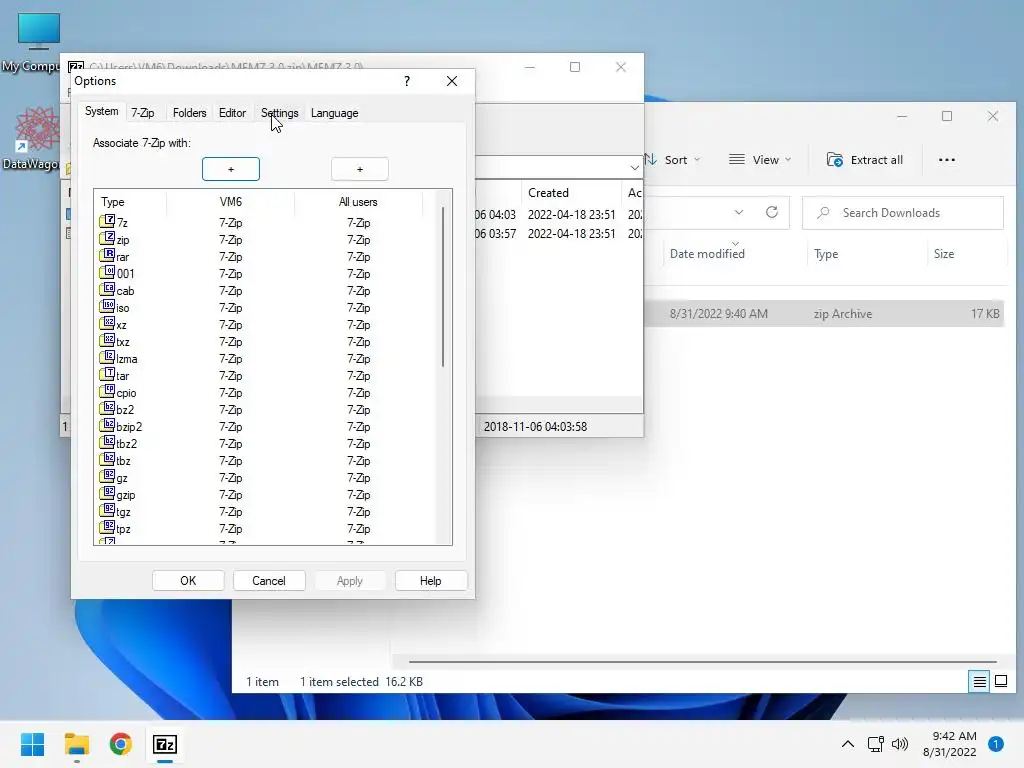Open the Language tab
The image size is (1024, 768).
(x=334, y=113)
